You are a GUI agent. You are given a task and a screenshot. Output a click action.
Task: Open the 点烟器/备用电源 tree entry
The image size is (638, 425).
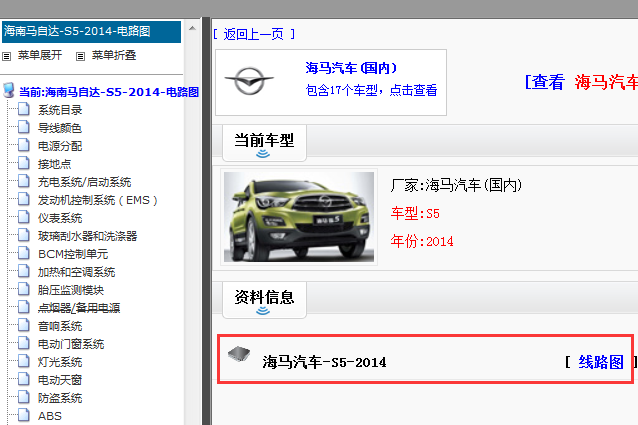(79, 308)
